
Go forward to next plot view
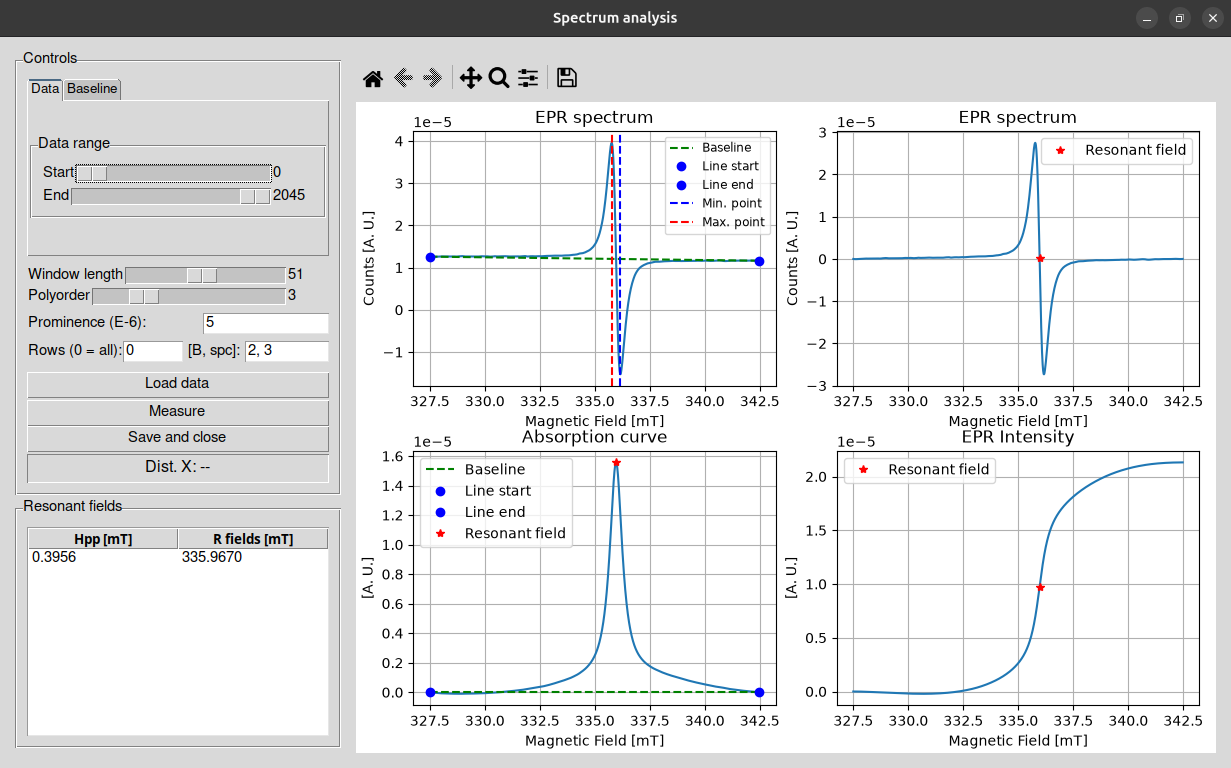coord(432,78)
